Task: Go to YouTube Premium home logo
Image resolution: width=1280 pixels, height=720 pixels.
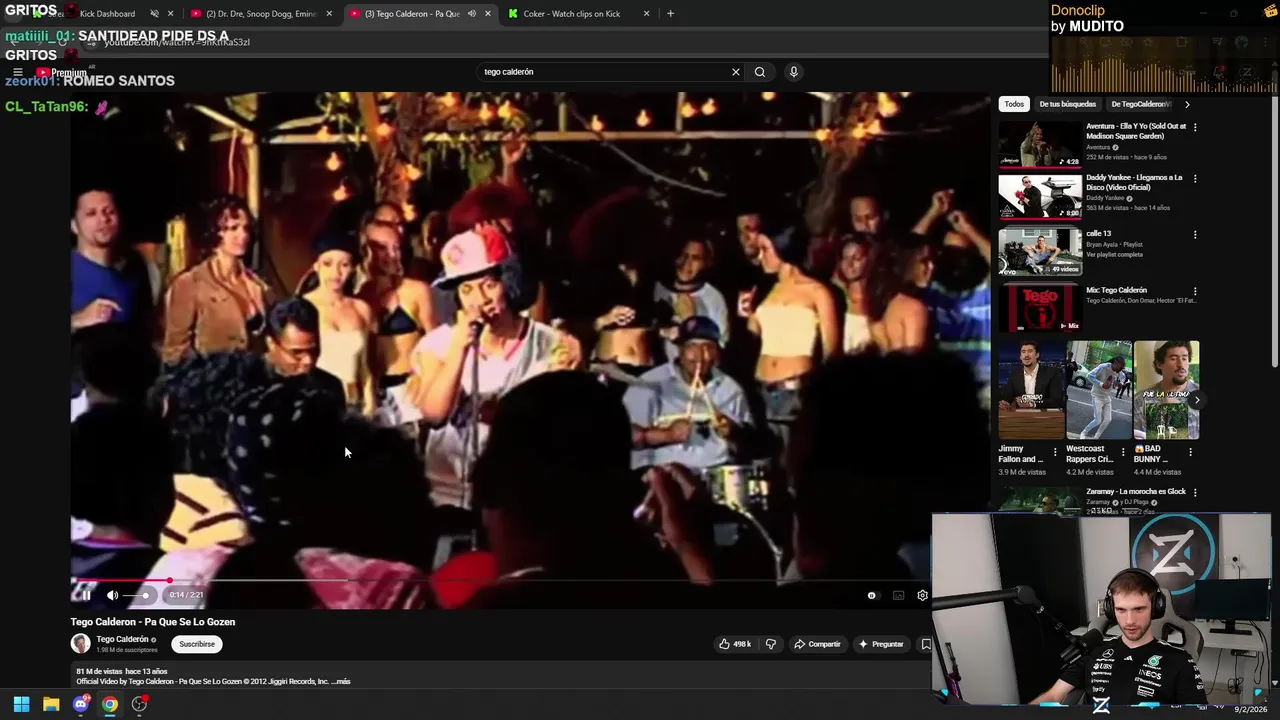Action: 62,72
